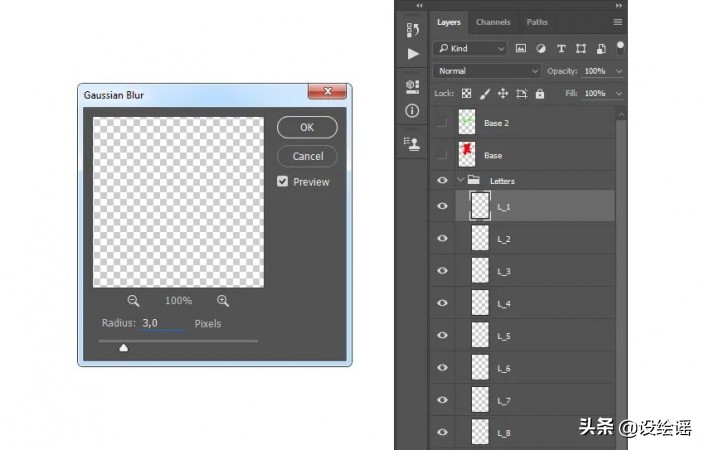Lock layer position icon
This screenshot has height=450, width=705.
click(503, 93)
